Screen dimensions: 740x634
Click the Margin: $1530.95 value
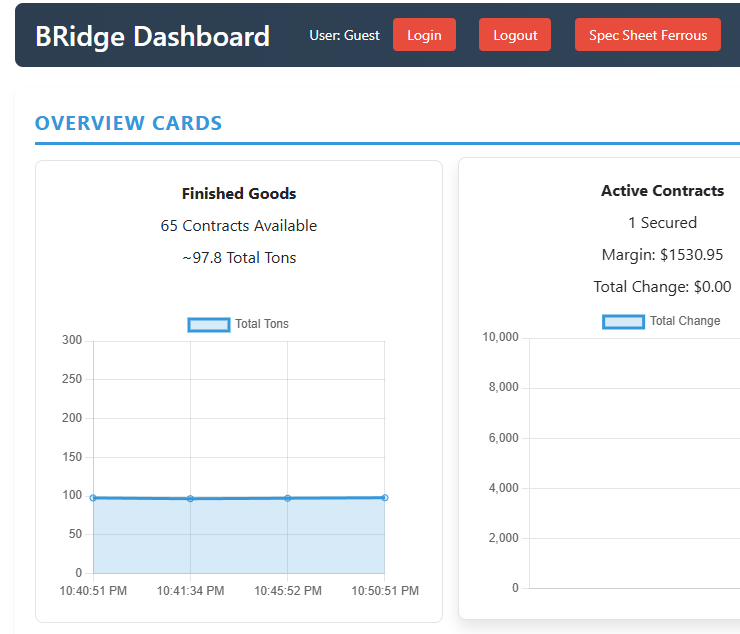662,255
